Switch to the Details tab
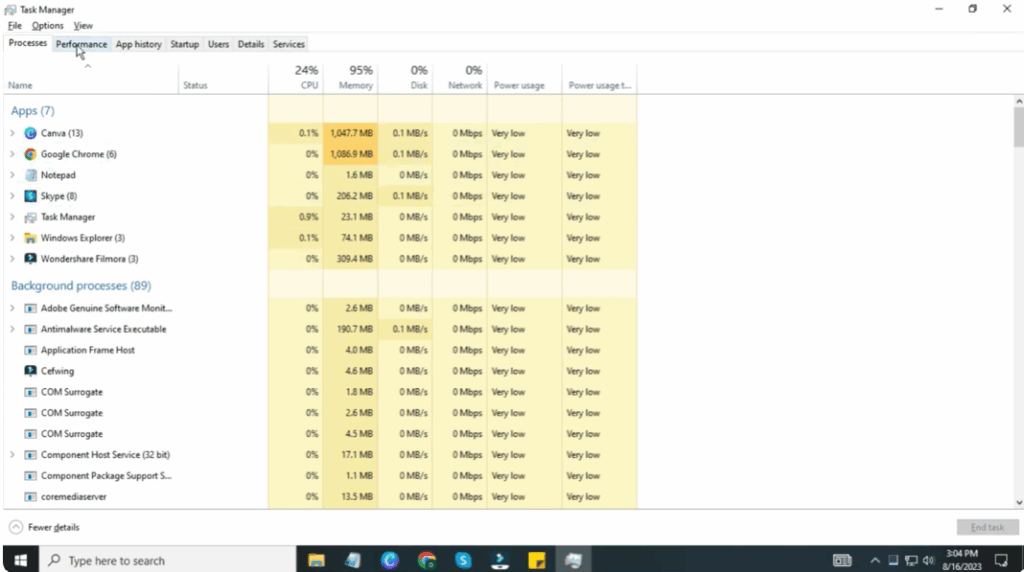 [251, 44]
